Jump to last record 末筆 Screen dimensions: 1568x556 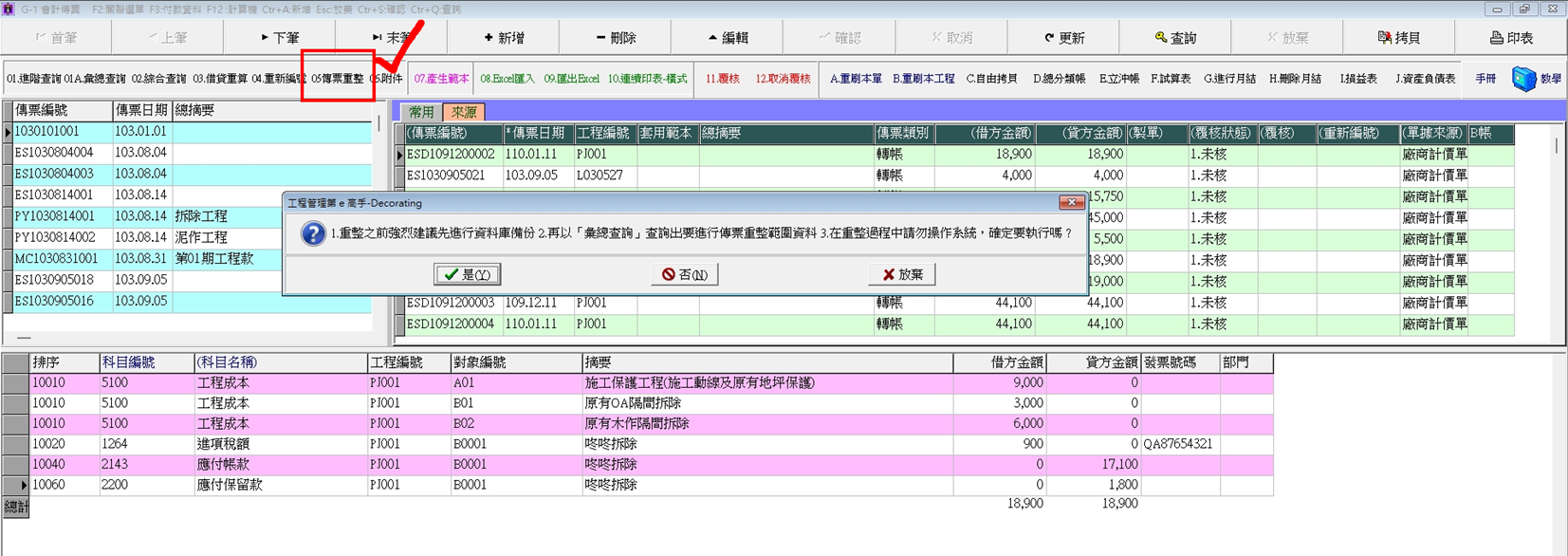point(392,38)
